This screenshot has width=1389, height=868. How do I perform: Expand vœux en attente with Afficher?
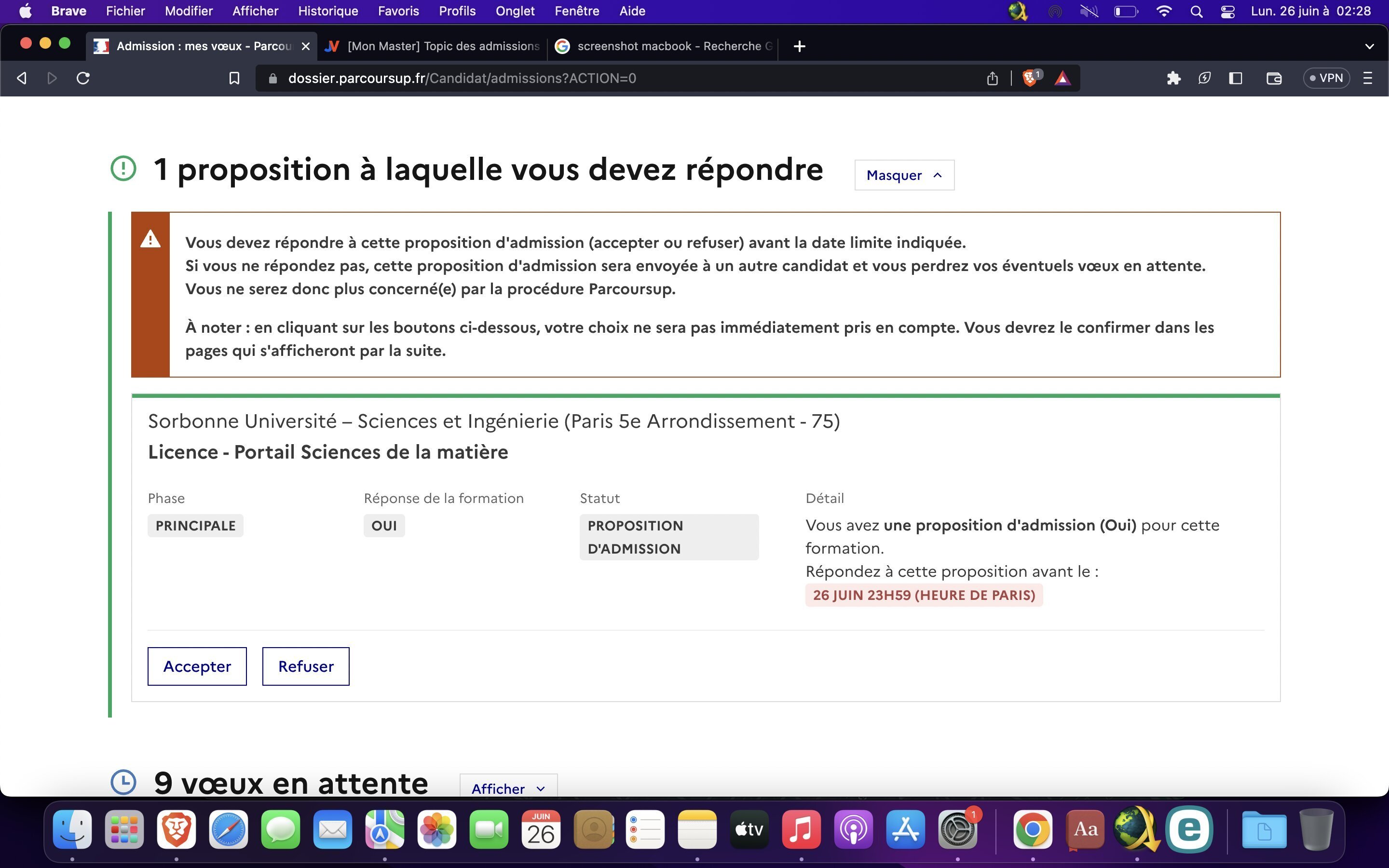[x=507, y=787]
